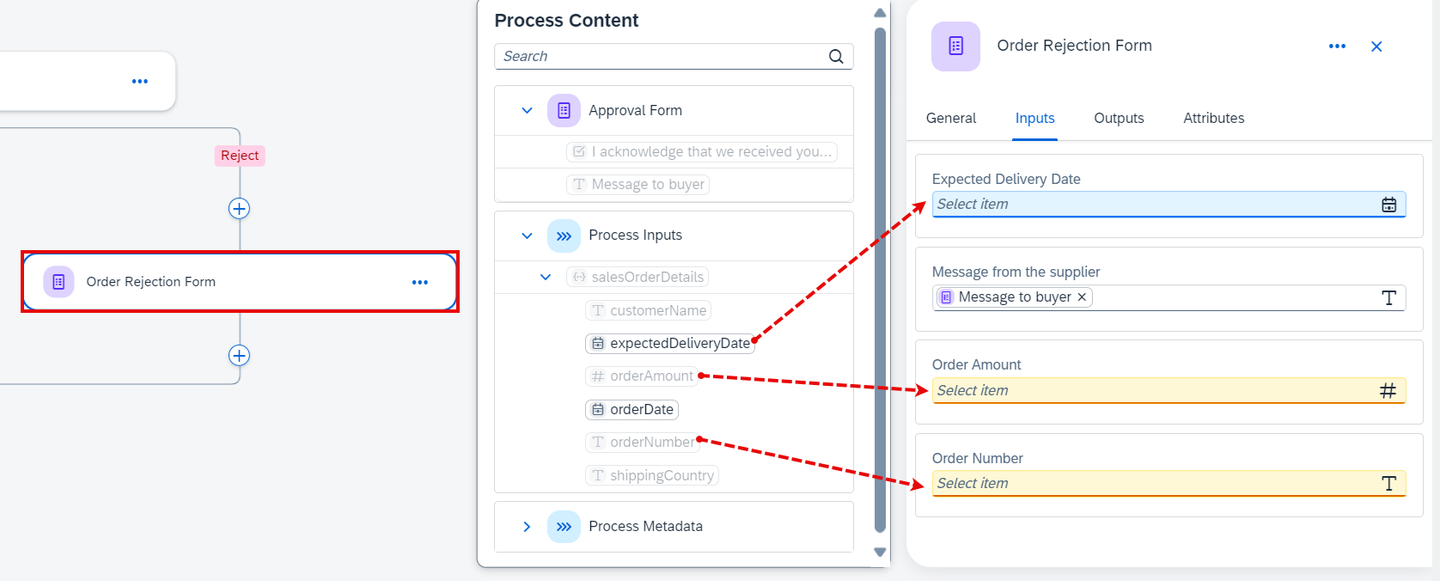The width and height of the screenshot is (1440, 581).
Task: Click the Process Content search field
Action: (674, 57)
